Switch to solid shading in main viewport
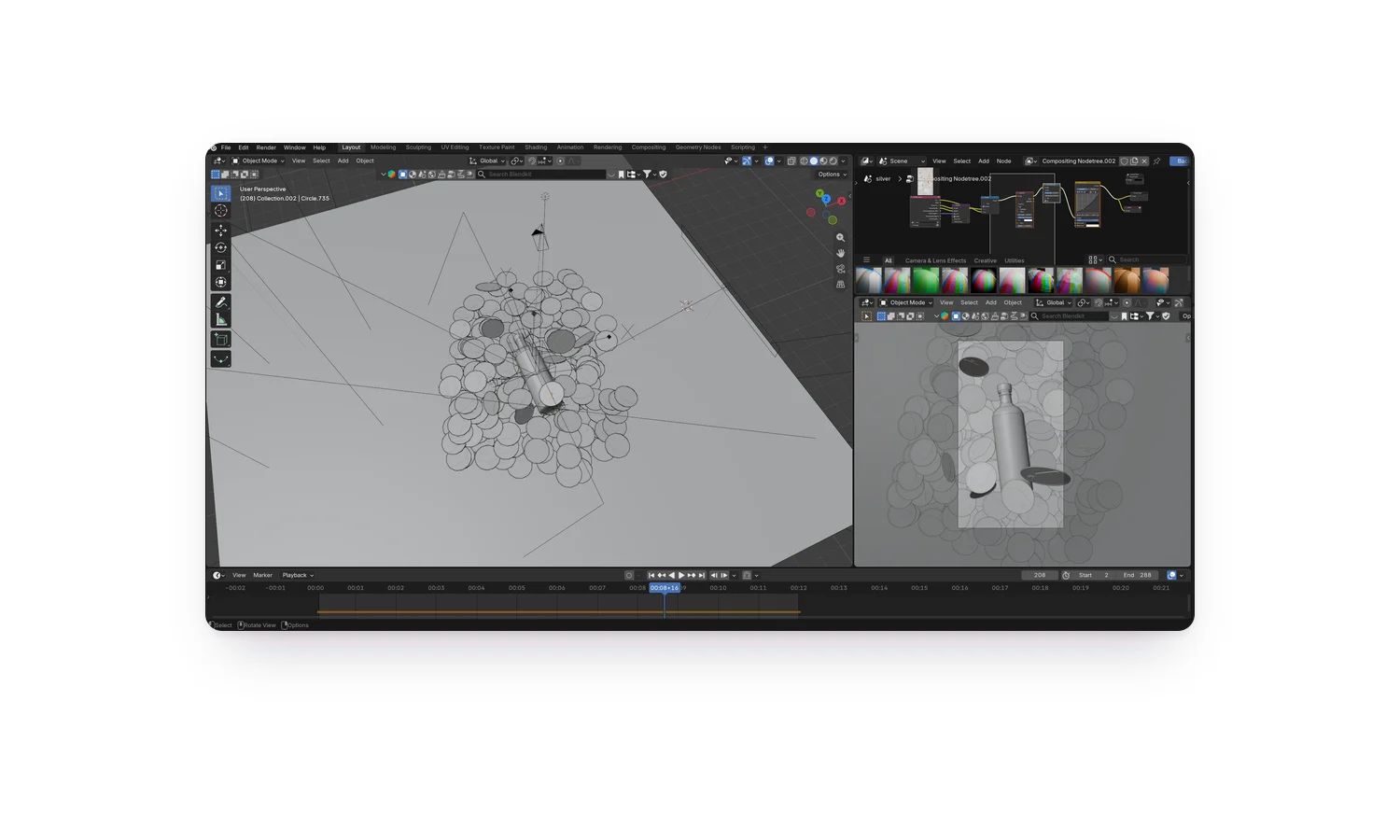This screenshot has width=1400, height=840. coord(814,161)
